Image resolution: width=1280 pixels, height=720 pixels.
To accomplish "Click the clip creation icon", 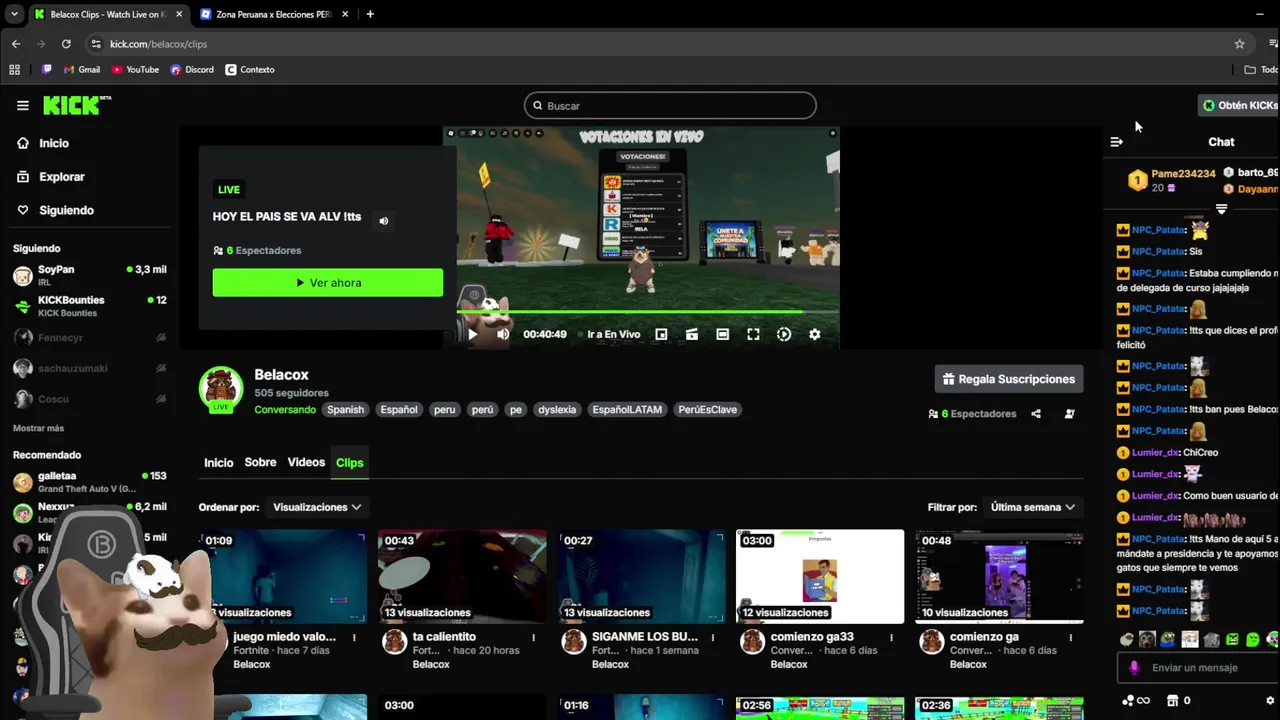I will click(691, 334).
